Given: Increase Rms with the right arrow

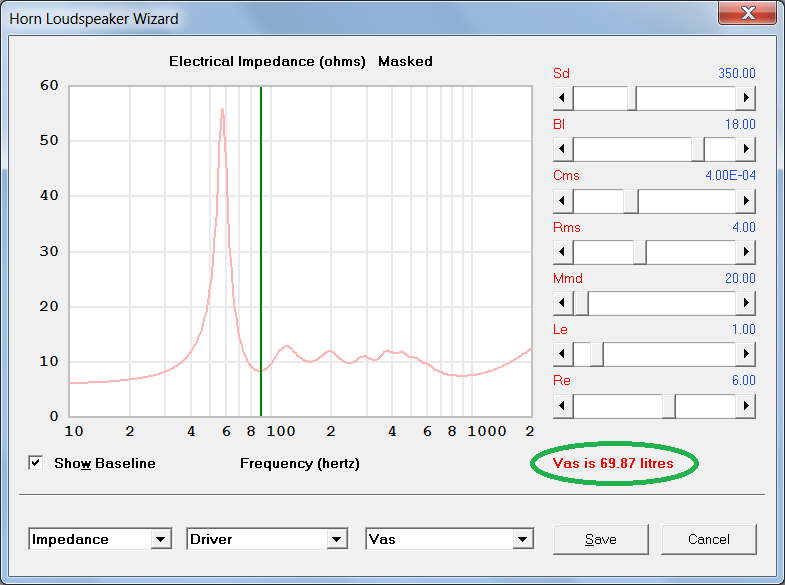Looking at the screenshot, I should tap(745, 252).
